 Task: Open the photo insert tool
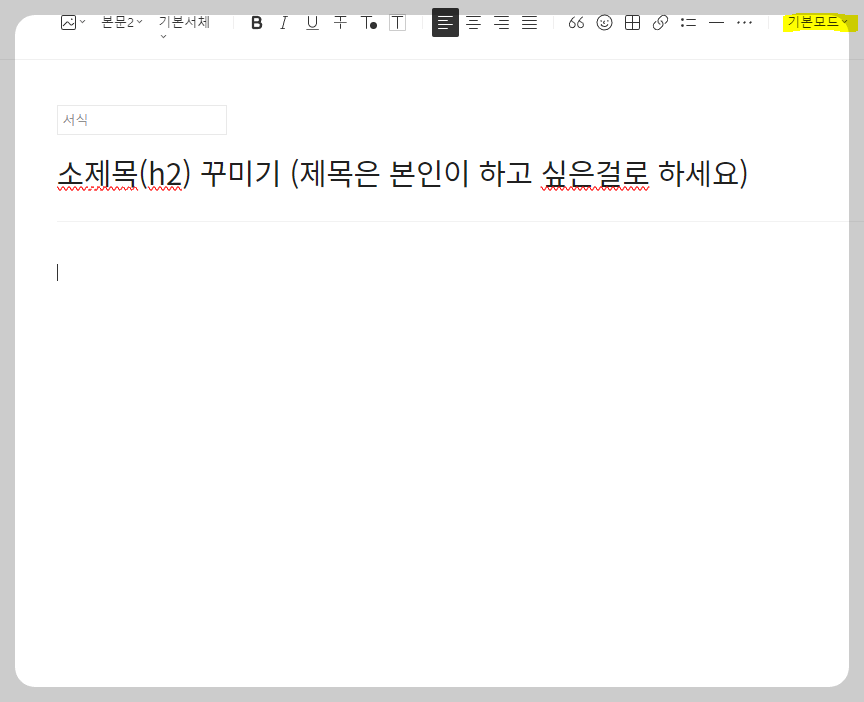click(68, 22)
